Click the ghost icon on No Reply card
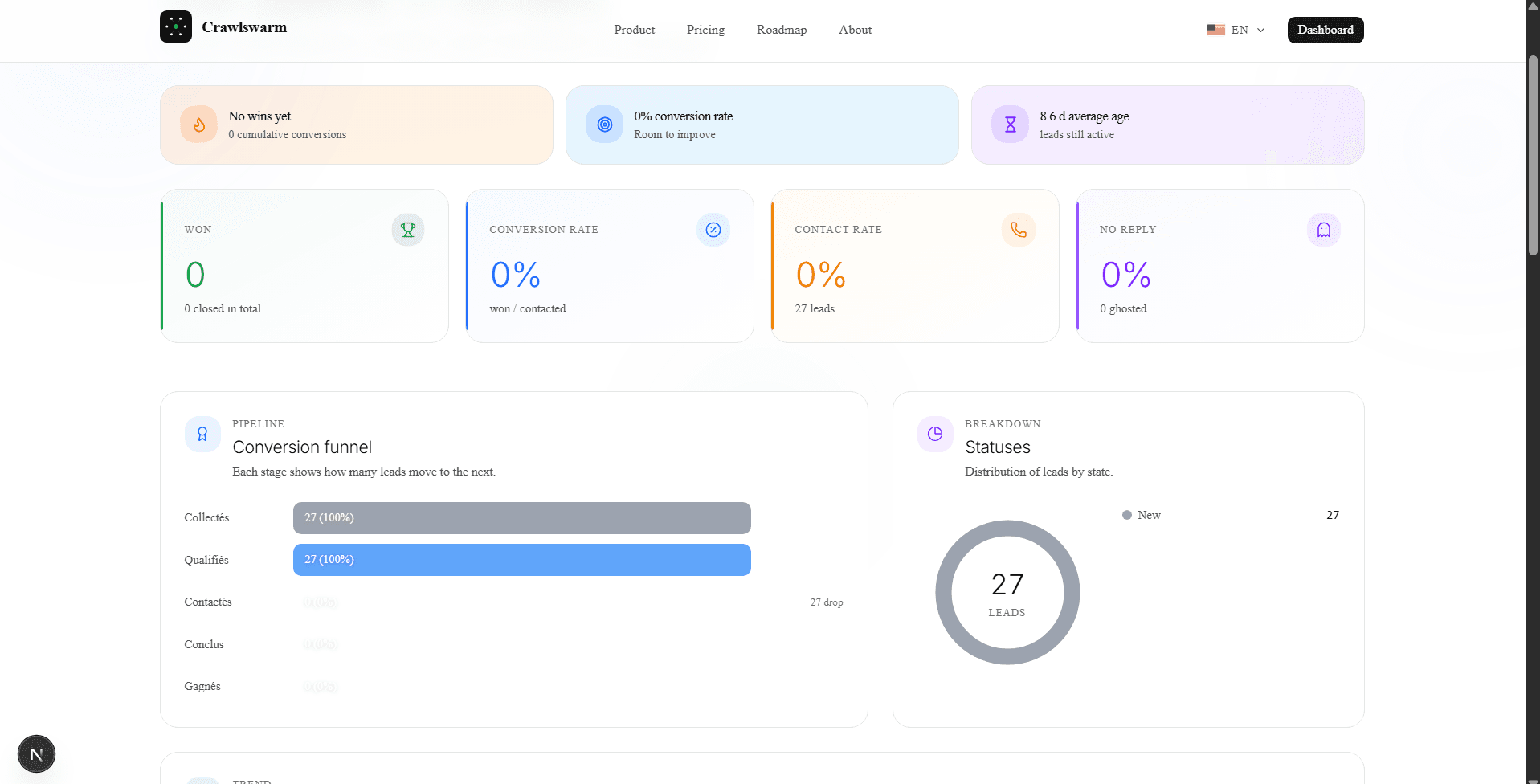The width and height of the screenshot is (1540, 784). 1324,230
